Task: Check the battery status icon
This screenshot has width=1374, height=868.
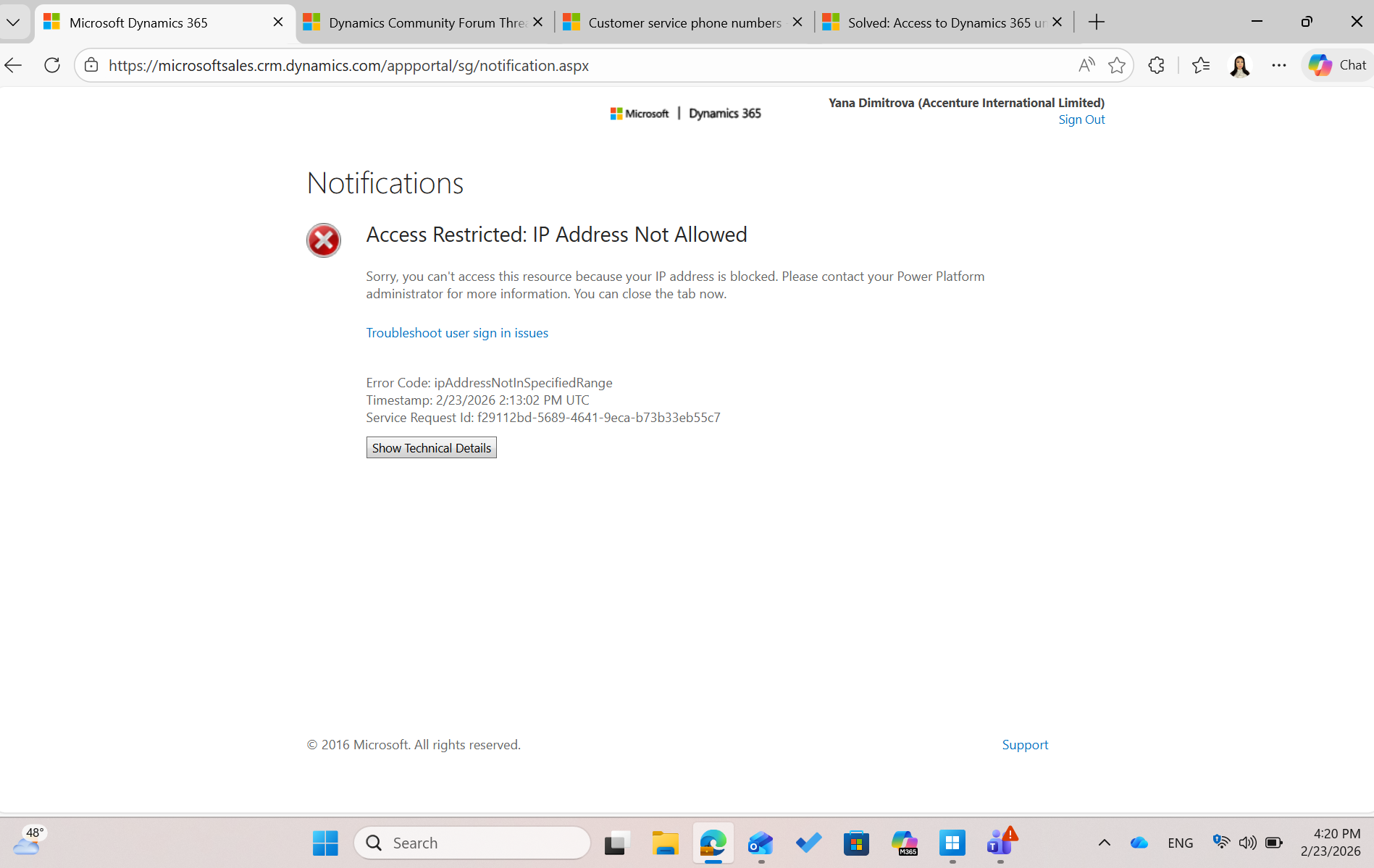Action: (x=1274, y=843)
